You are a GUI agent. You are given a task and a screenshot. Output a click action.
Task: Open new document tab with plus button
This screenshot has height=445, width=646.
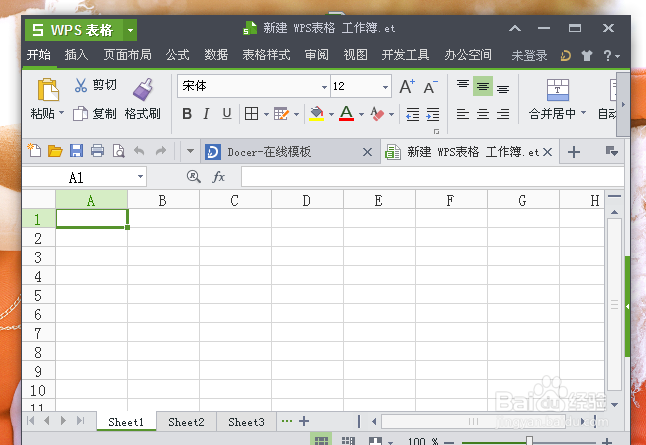[573, 152]
